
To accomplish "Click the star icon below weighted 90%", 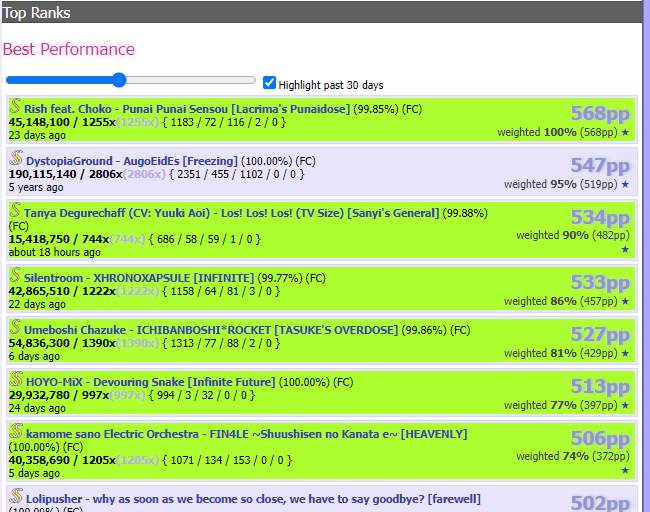I will (626, 249).
